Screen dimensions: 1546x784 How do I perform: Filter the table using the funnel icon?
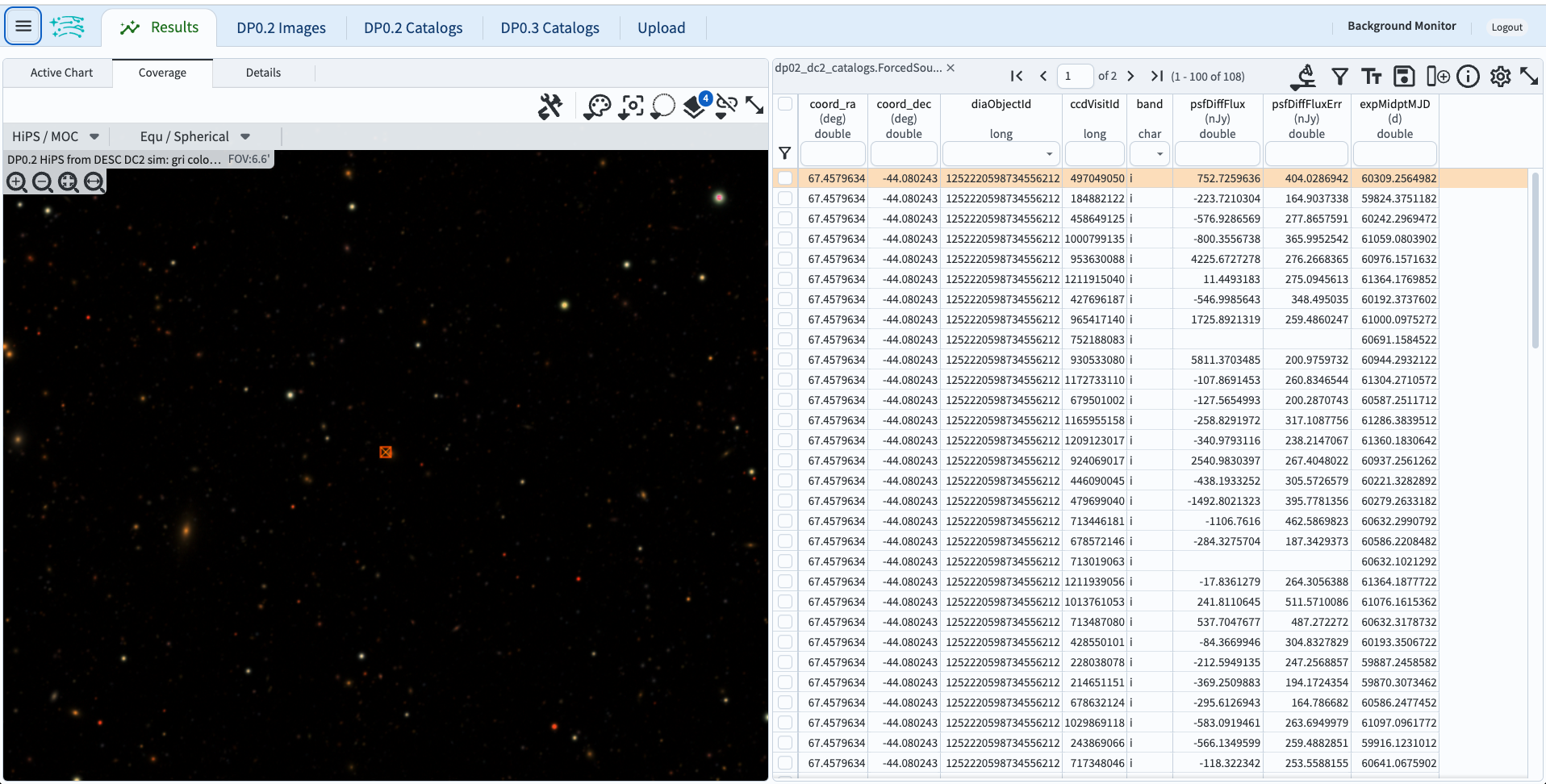[1339, 76]
